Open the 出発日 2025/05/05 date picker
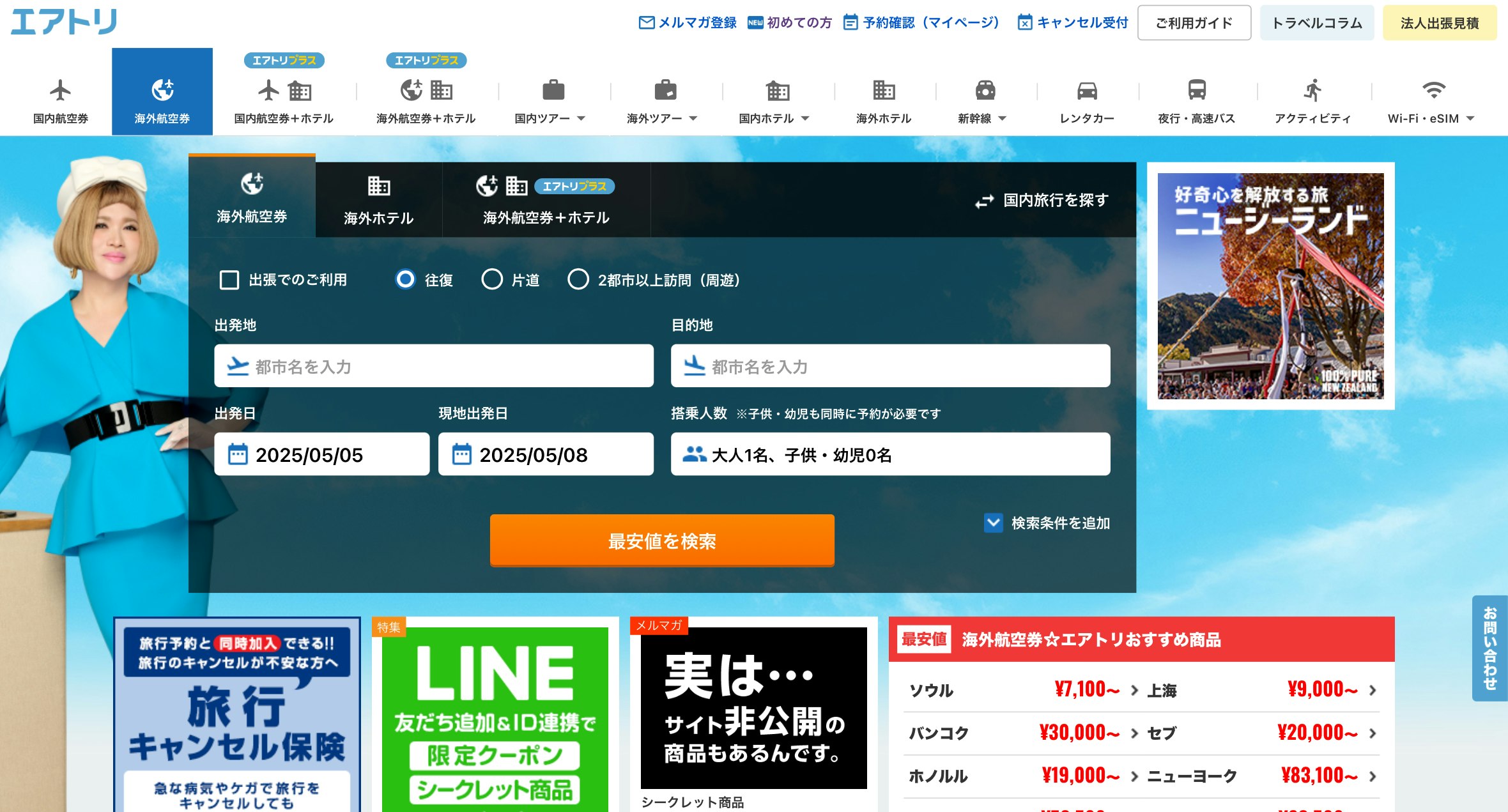 (321, 454)
